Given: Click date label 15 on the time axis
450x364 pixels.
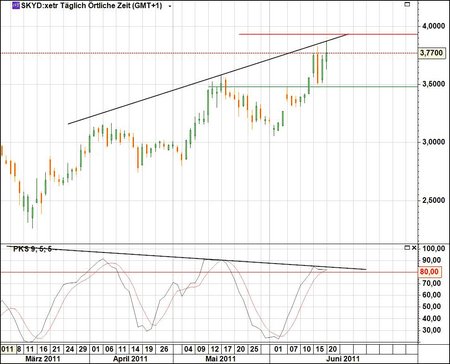Looking at the screenshot, I should pos(320,349).
